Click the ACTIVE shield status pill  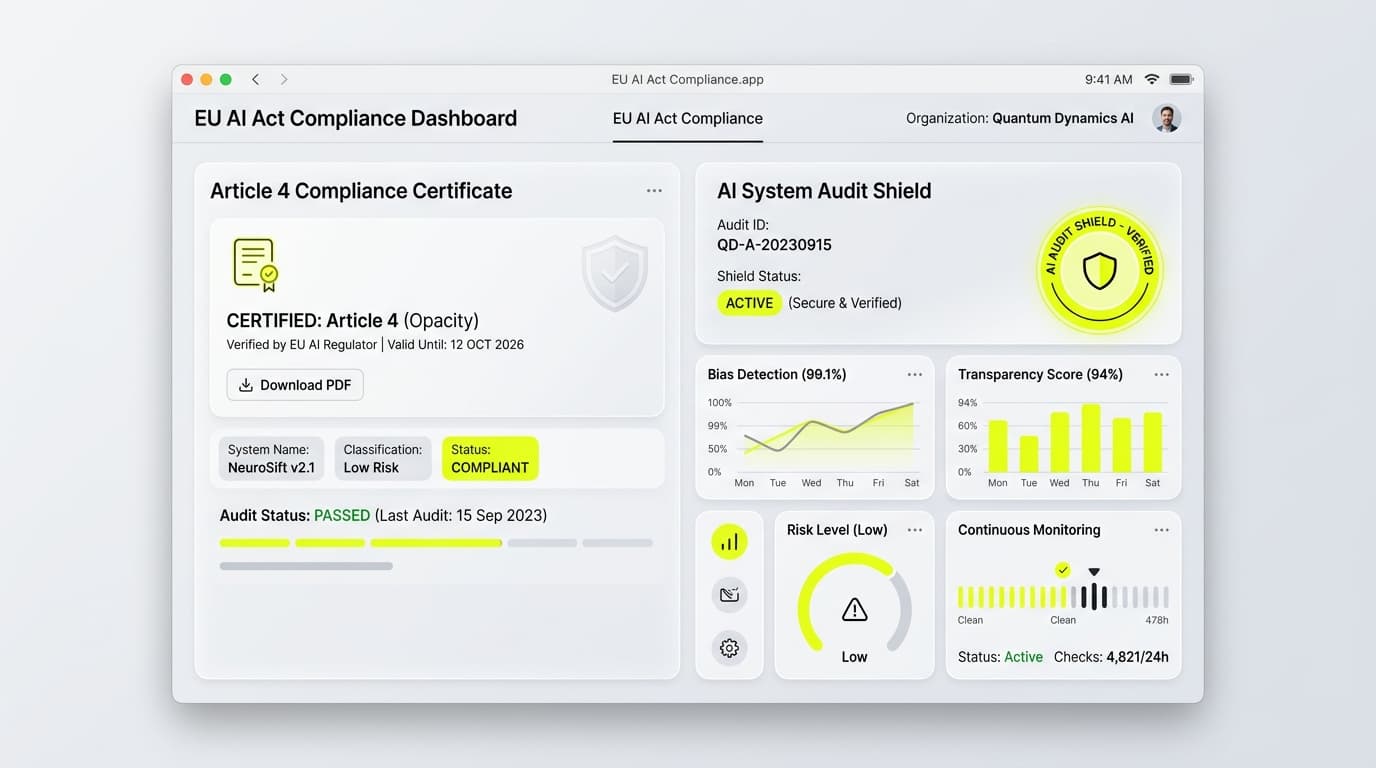(x=749, y=303)
